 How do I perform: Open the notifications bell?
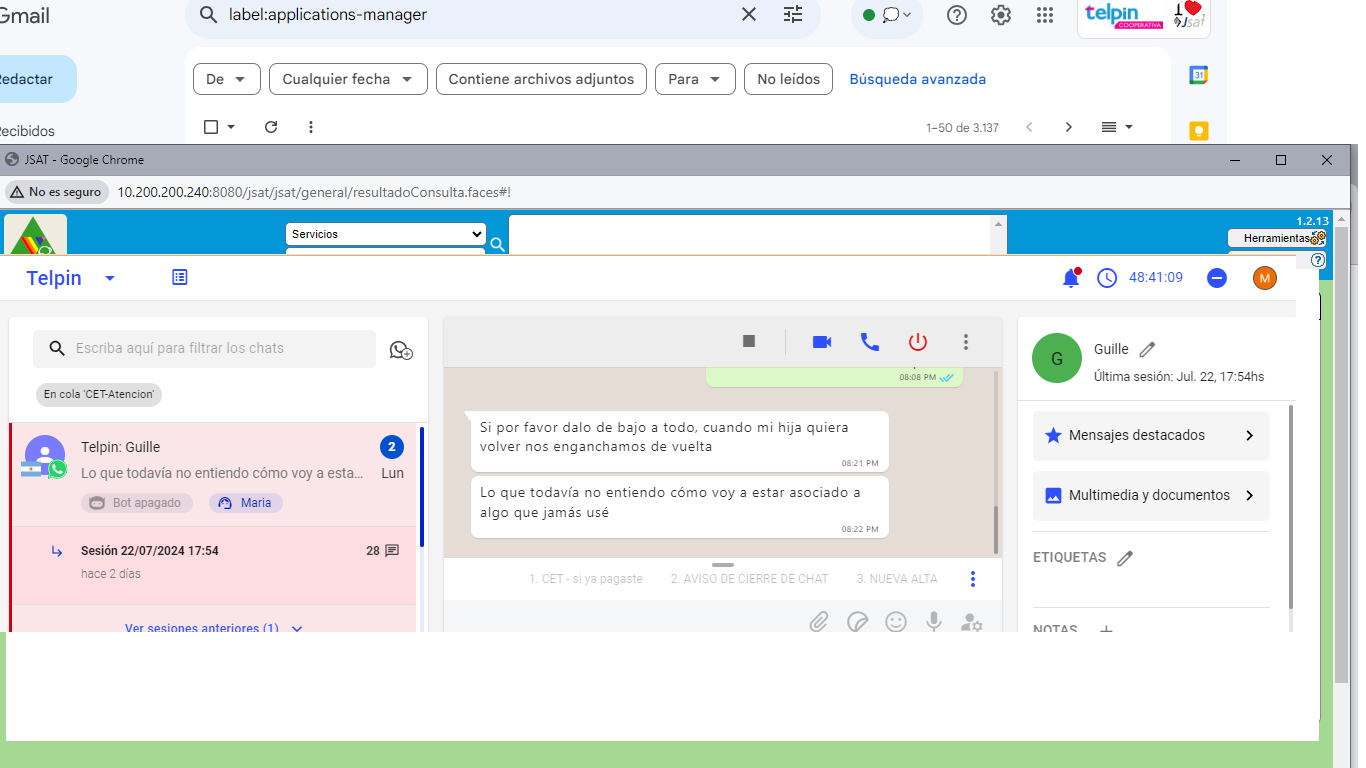[1070, 278]
